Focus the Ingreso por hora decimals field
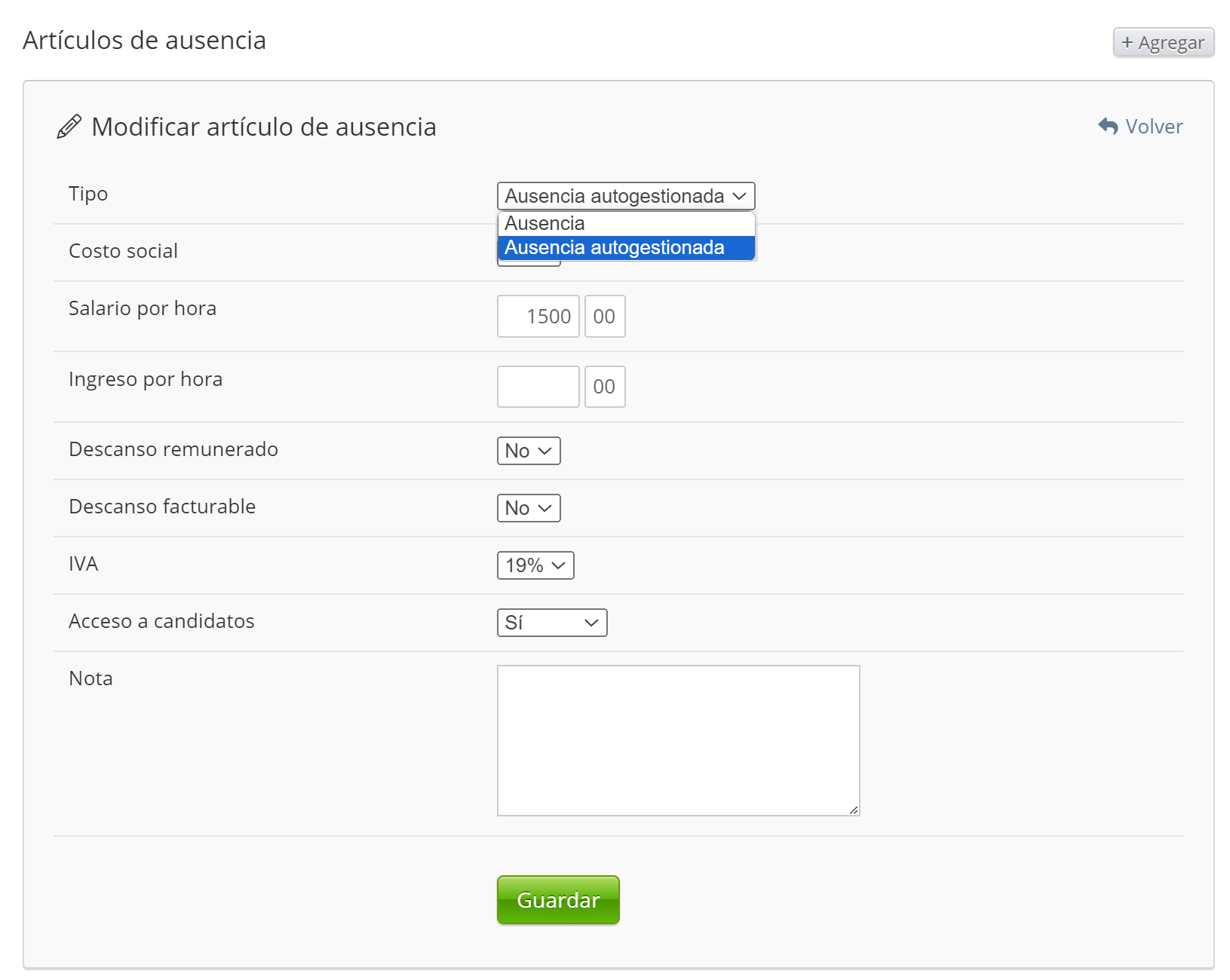The height and width of the screenshot is (980, 1230). [604, 387]
